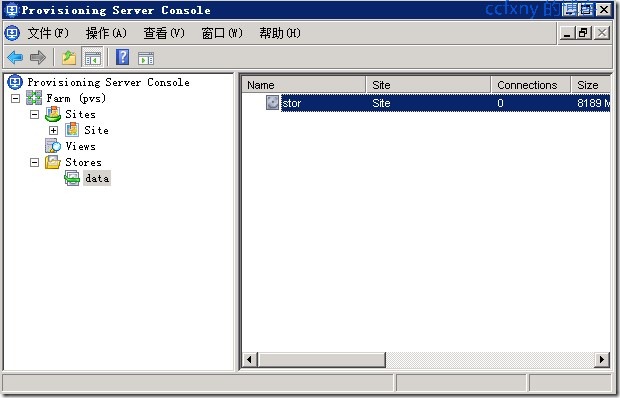
Task: Minimize the inner MDI console window
Action: pyautogui.click(x=567, y=33)
